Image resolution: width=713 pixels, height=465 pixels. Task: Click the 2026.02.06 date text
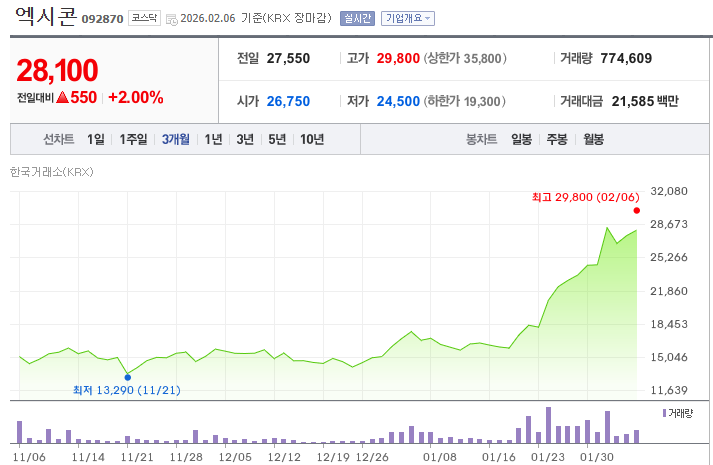coord(208,18)
